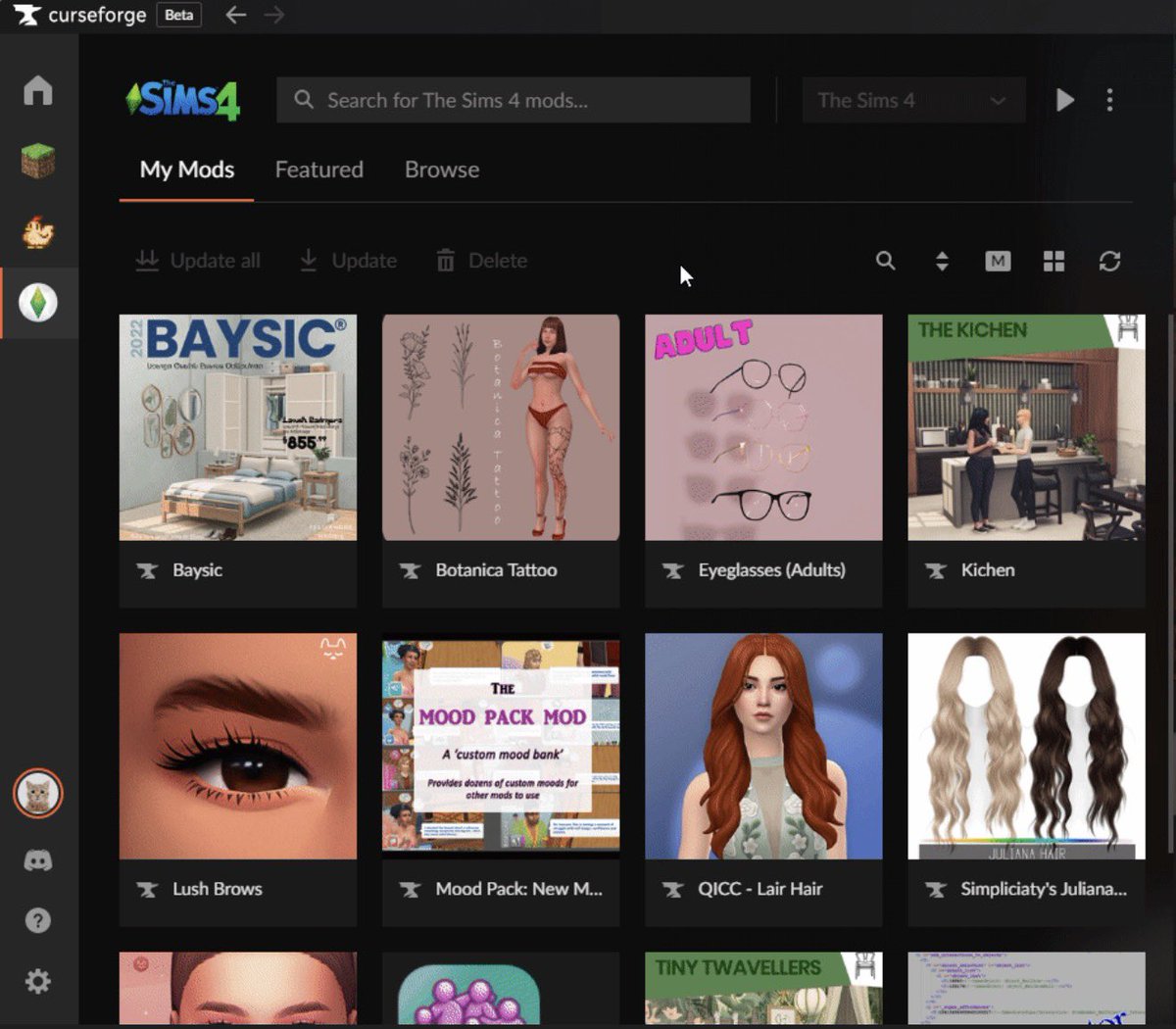Click the Update all button
The width and height of the screenshot is (1176, 1029).
(x=197, y=261)
